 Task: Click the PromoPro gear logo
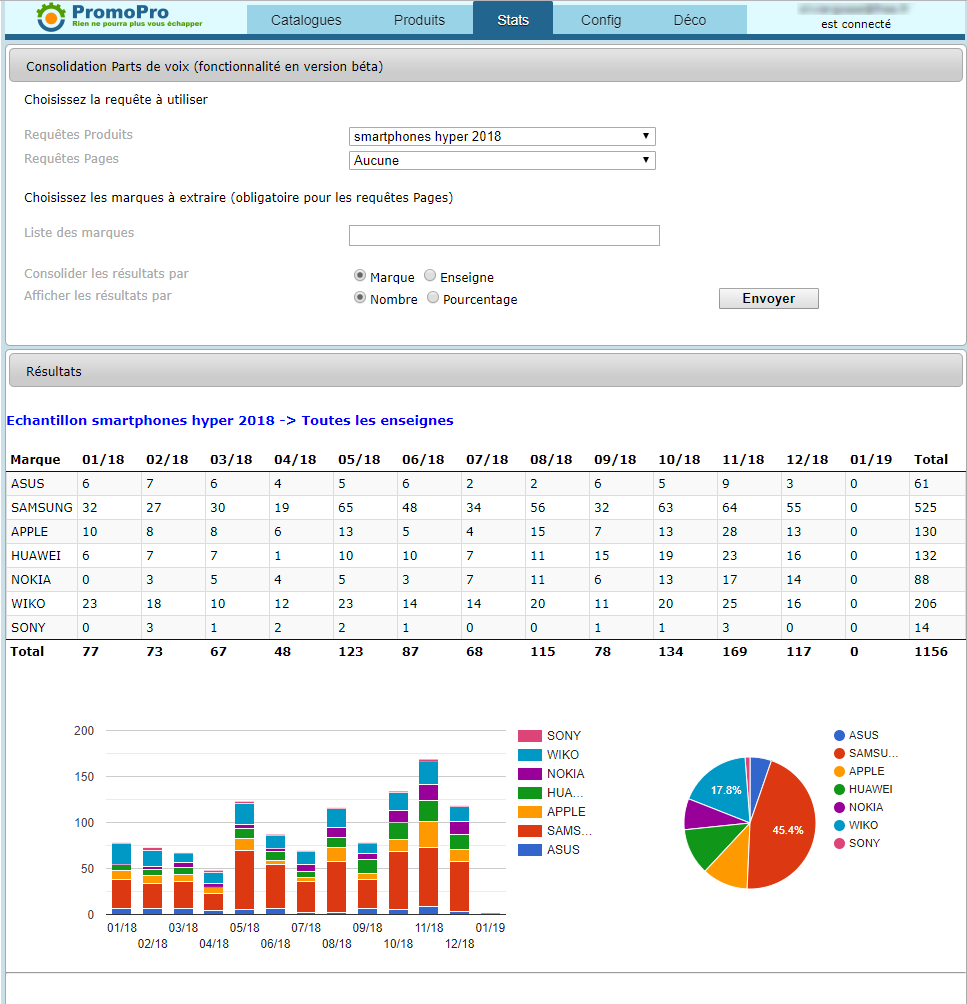pos(52,17)
